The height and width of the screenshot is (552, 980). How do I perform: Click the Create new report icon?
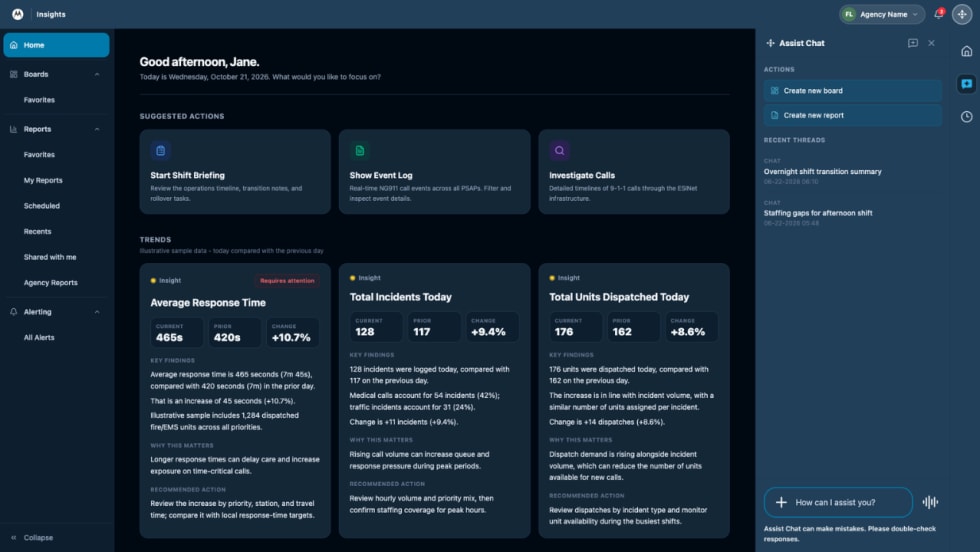coord(774,115)
